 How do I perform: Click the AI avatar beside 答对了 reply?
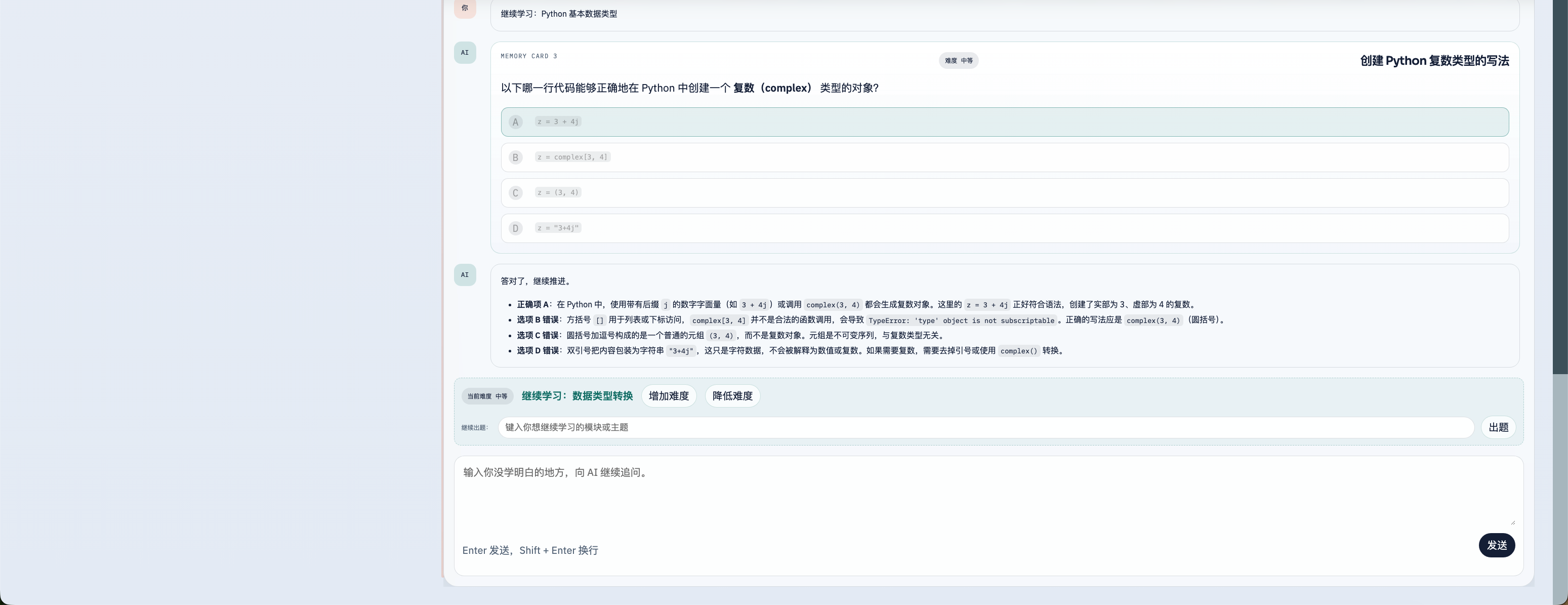[465, 275]
